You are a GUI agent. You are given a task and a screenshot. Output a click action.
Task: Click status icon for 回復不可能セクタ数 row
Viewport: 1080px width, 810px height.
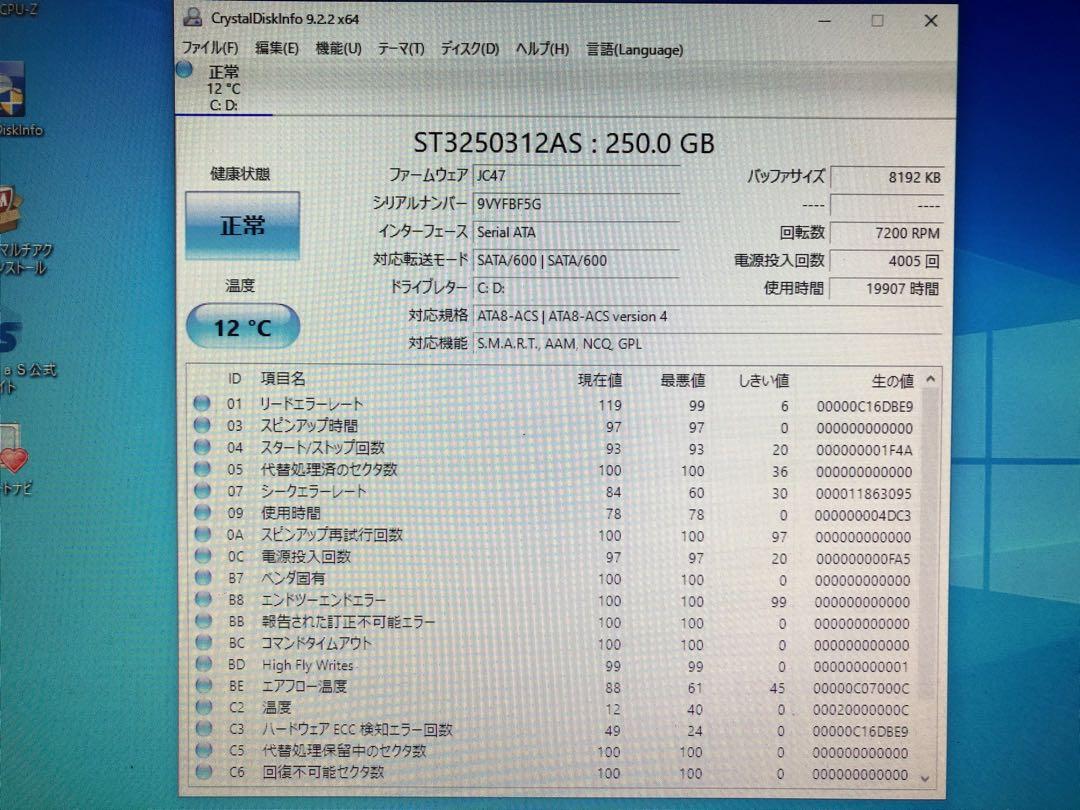(x=203, y=771)
